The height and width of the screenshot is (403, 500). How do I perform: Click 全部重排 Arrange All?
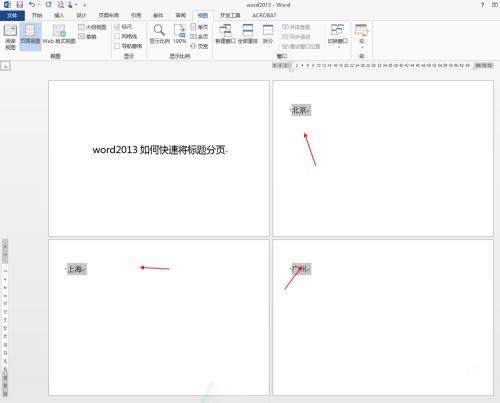point(248,34)
